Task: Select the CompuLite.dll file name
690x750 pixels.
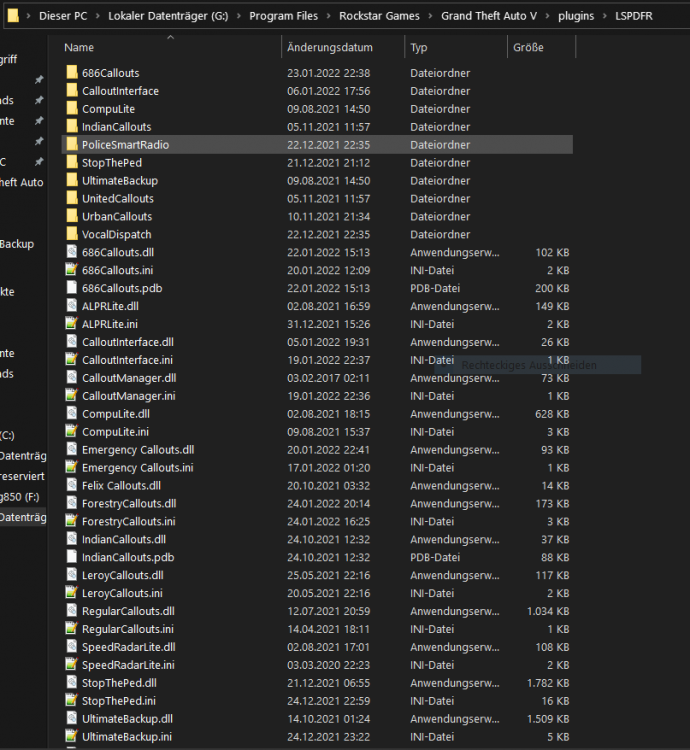Action: [x=116, y=414]
